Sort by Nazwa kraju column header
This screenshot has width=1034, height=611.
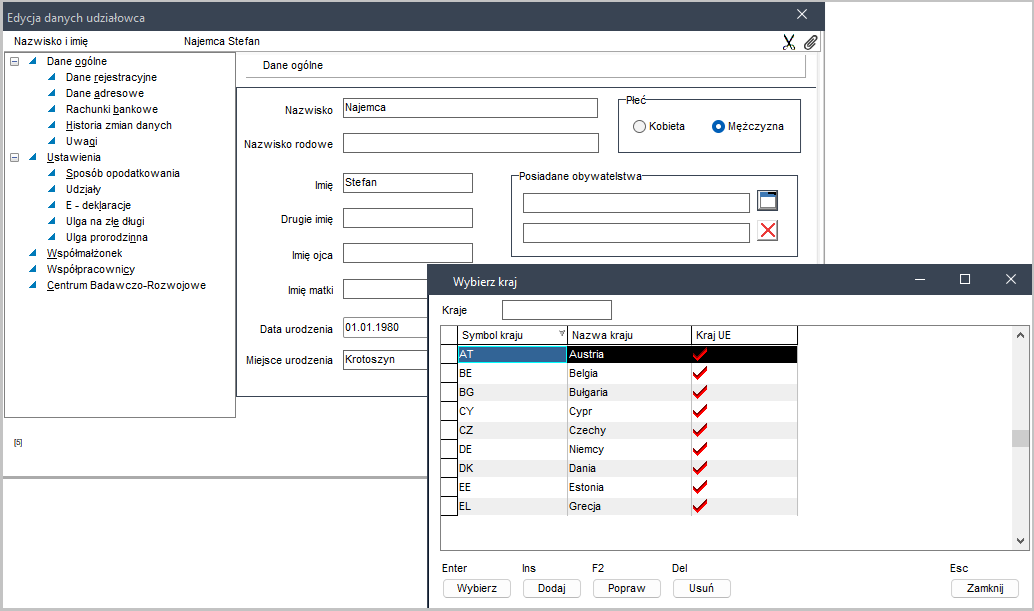coord(629,335)
